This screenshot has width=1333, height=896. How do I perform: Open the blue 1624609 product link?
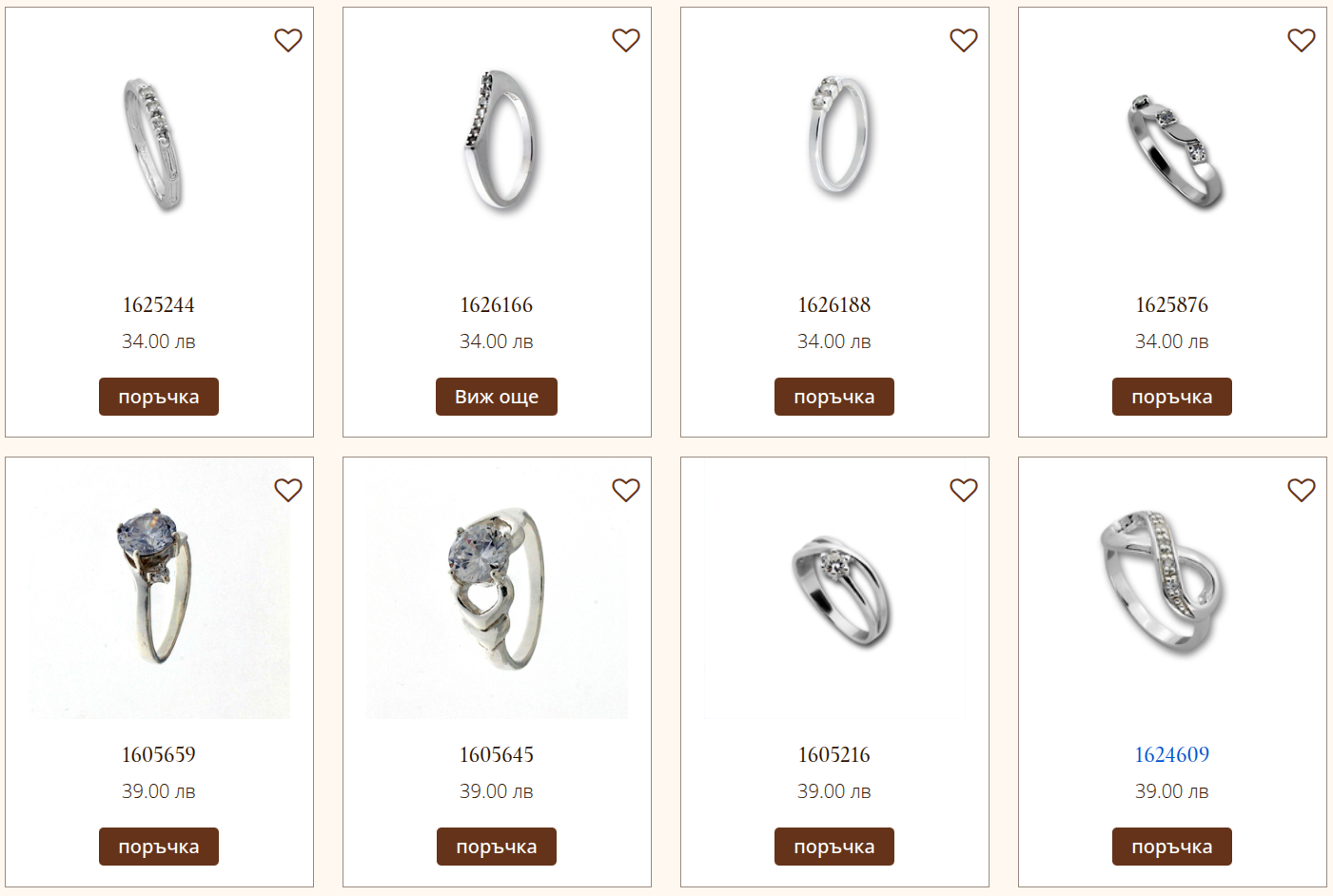1172,754
